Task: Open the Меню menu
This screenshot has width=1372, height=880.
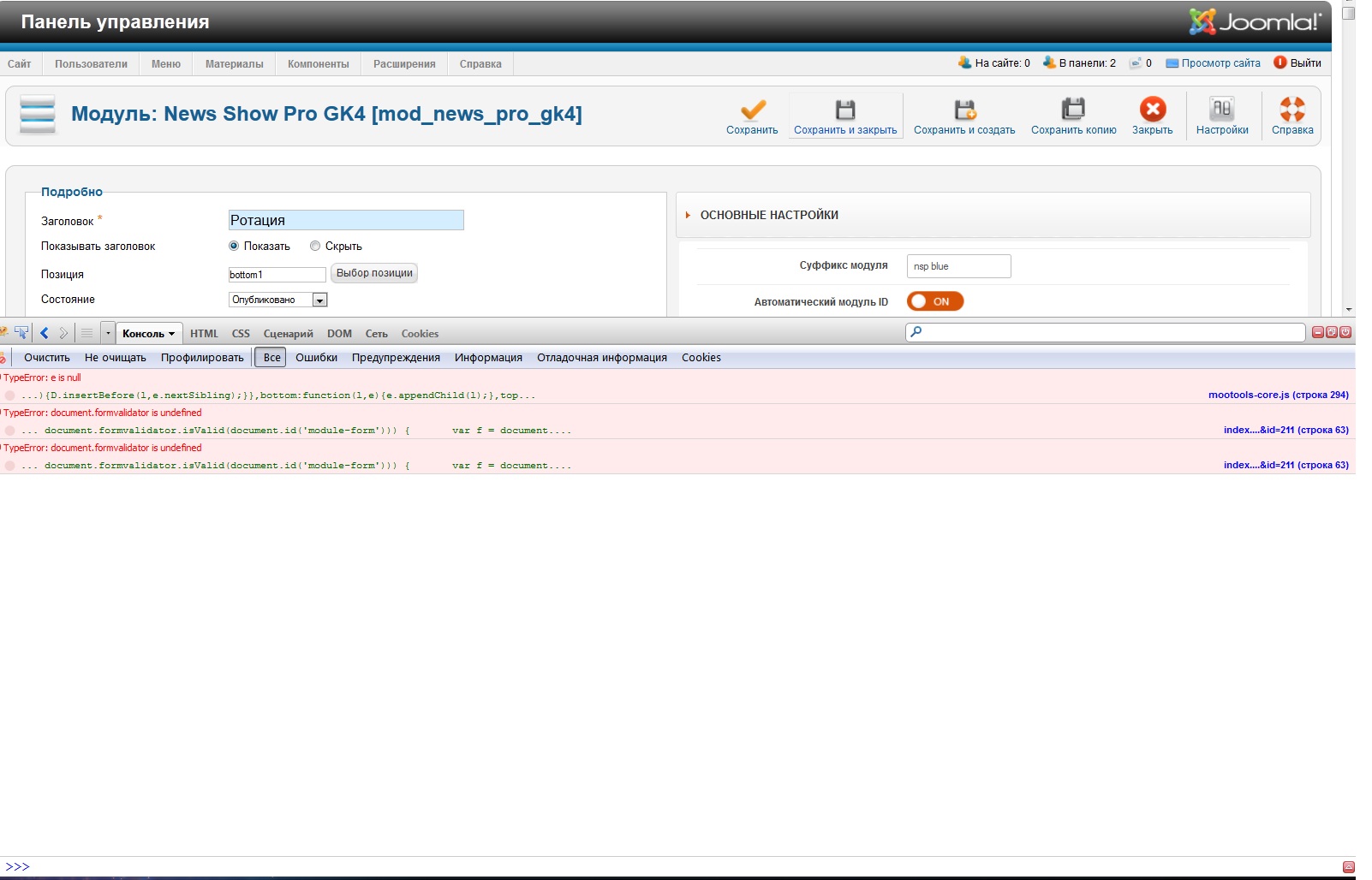Action: pos(166,63)
